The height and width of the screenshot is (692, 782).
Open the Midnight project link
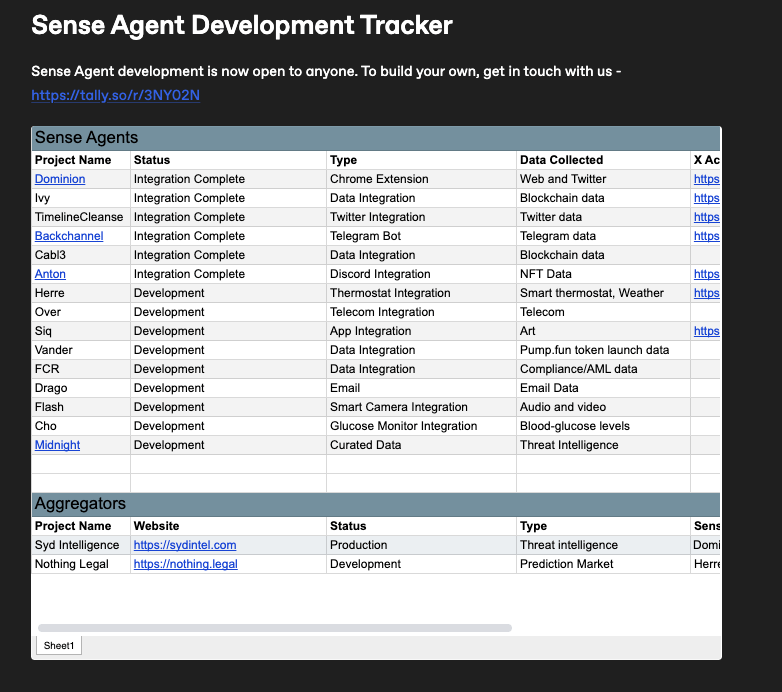click(x=57, y=445)
